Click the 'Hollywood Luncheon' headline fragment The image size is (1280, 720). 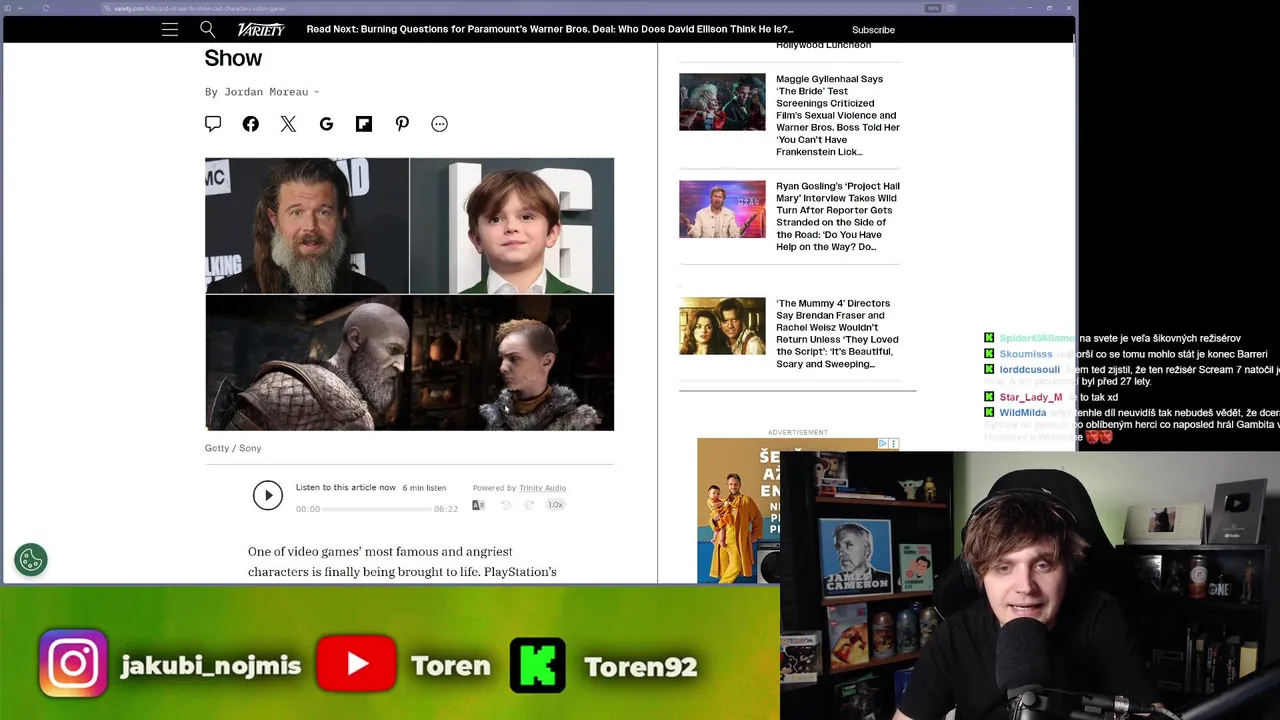(823, 45)
